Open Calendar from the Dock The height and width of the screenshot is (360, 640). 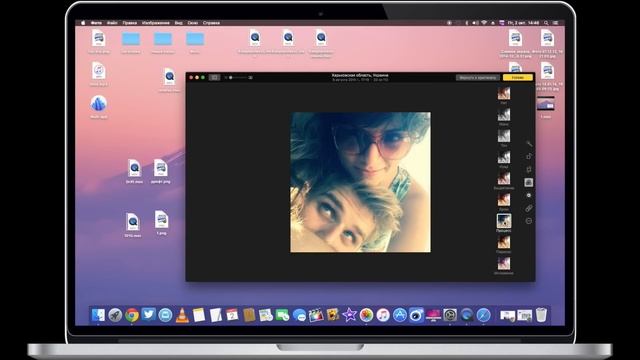click(x=232, y=315)
